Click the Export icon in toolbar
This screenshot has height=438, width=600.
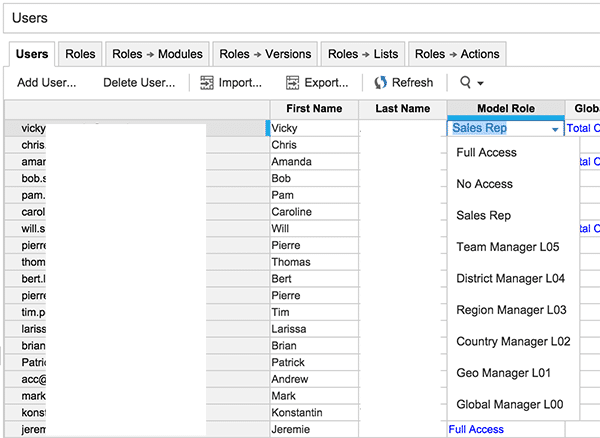tap(293, 83)
